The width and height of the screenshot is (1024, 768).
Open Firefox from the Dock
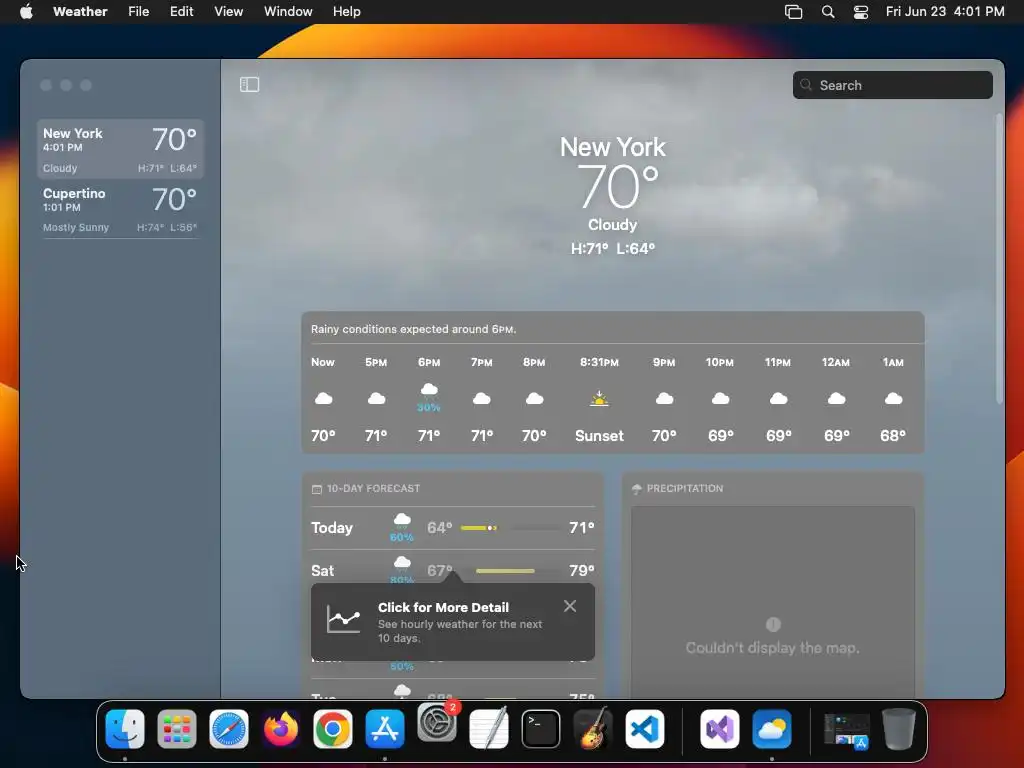[281, 729]
